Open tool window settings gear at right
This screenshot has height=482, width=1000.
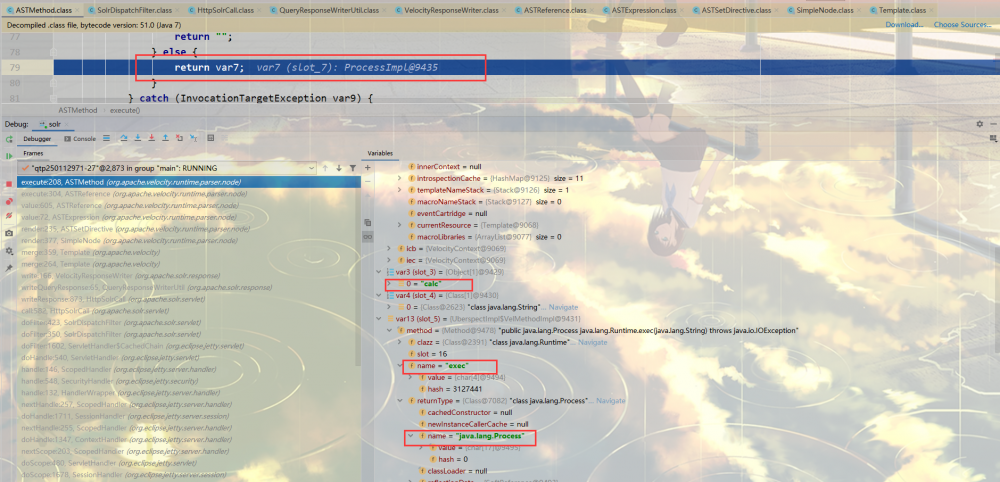point(980,124)
